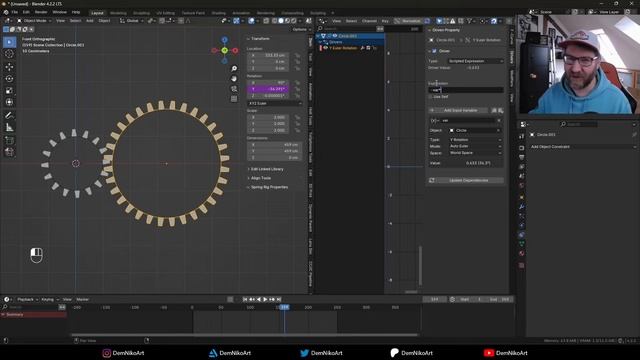Click the viewport Options button
Screen dimensions: 640x360
[301, 29]
